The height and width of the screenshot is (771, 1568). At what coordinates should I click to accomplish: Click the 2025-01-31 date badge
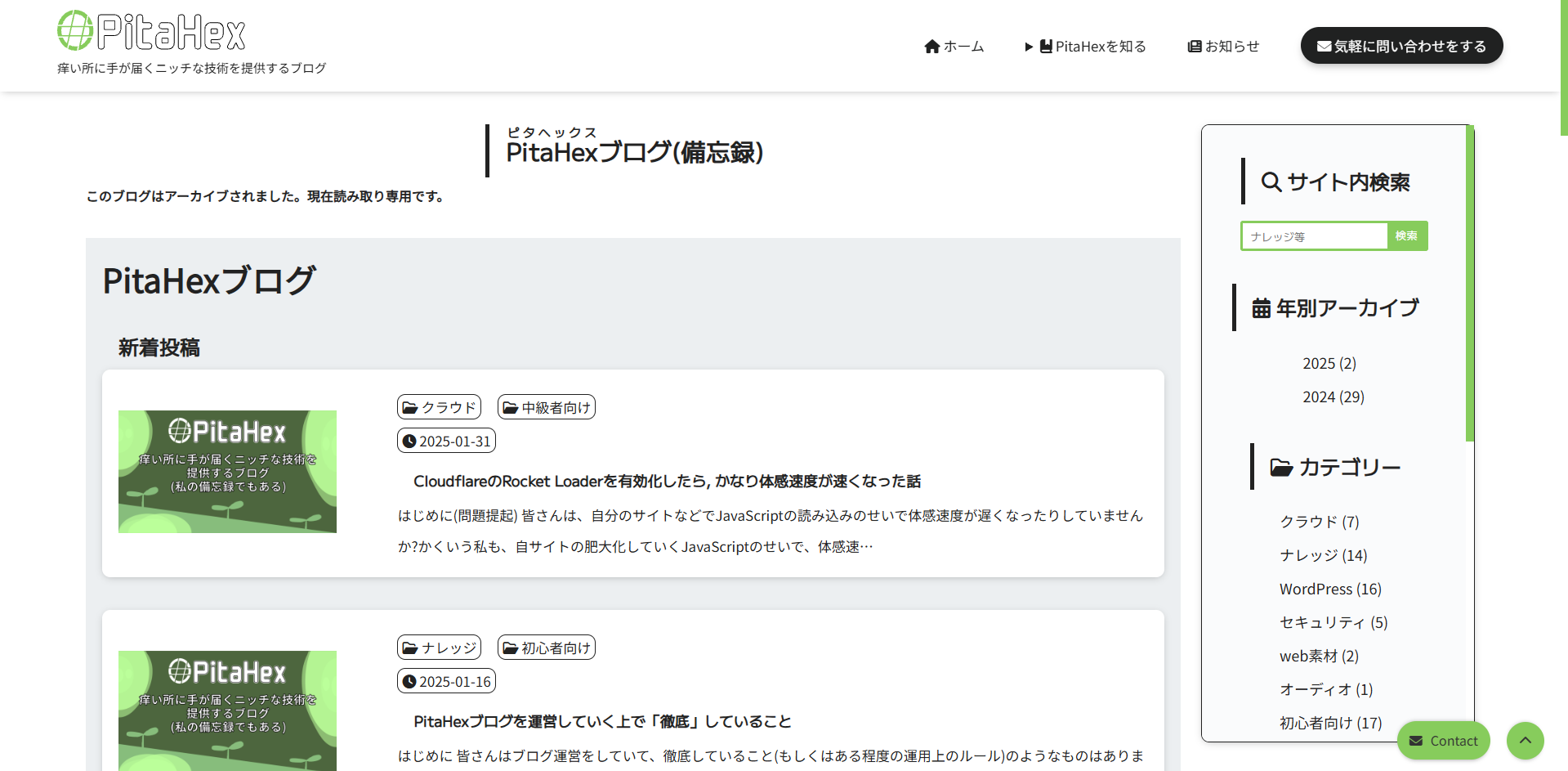click(x=446, y=441)
